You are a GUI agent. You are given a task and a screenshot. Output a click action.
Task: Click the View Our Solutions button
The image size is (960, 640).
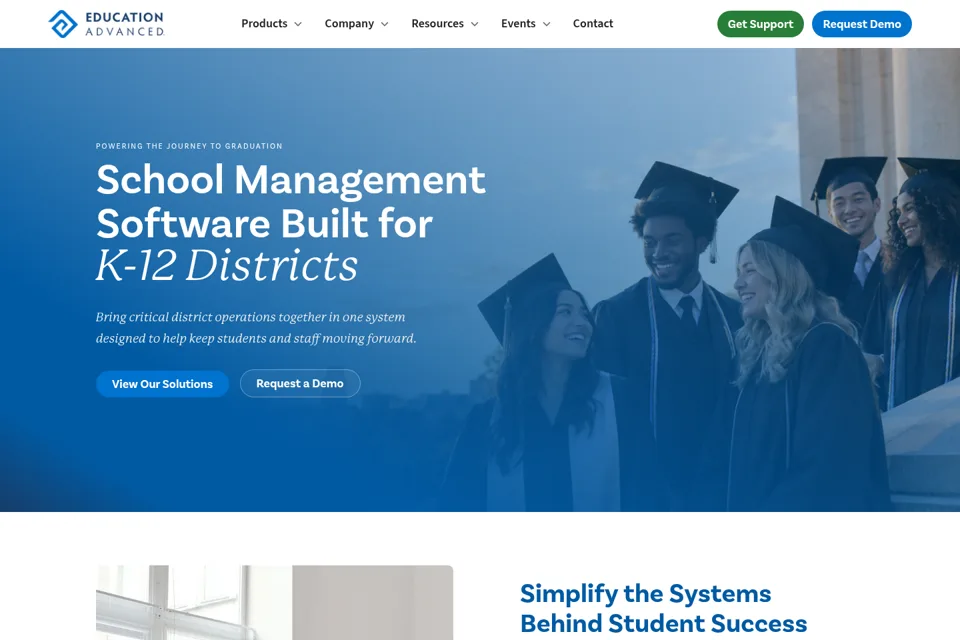point(162,384)
